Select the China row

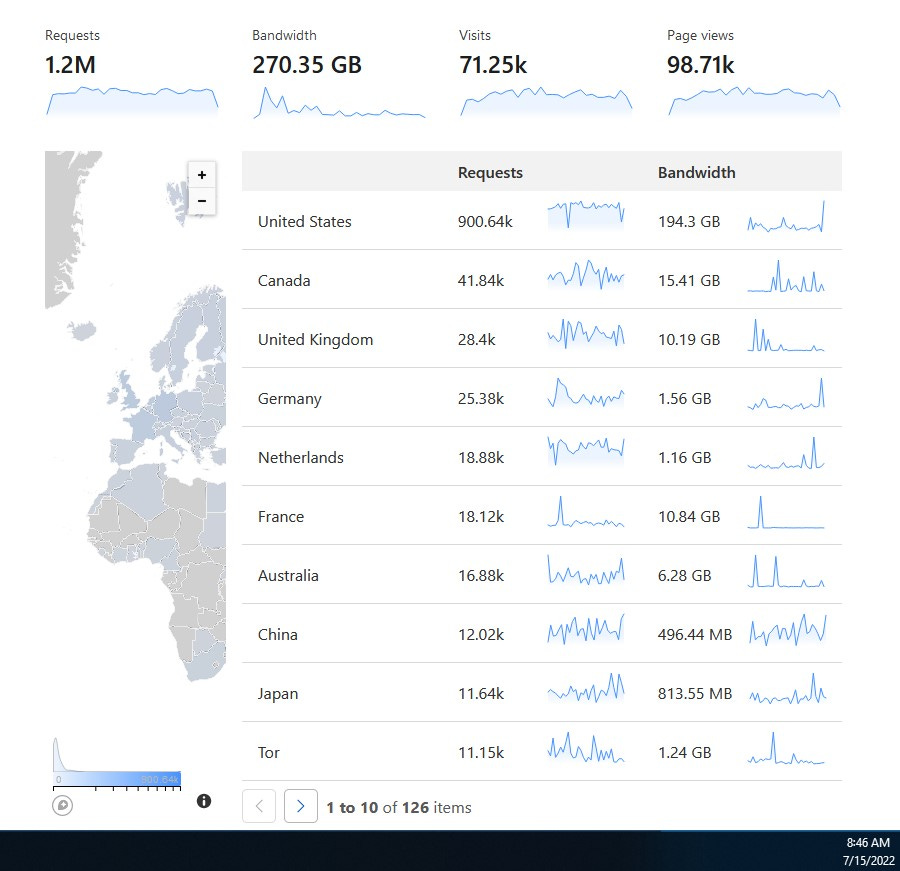click(542, 634)
